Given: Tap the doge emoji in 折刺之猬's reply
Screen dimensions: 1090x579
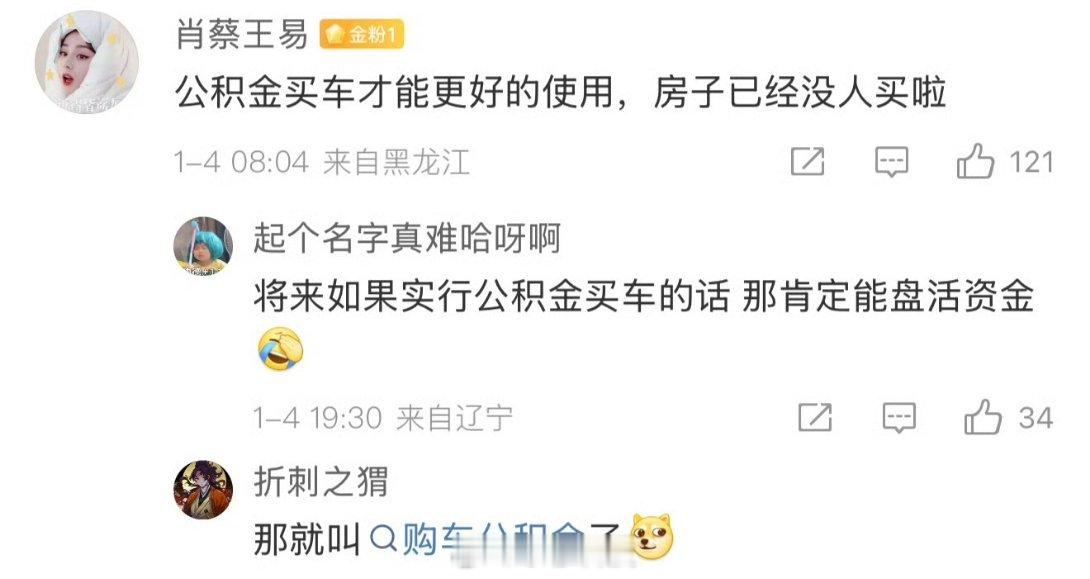Looking at the screenshot, I should click(652, 537).
